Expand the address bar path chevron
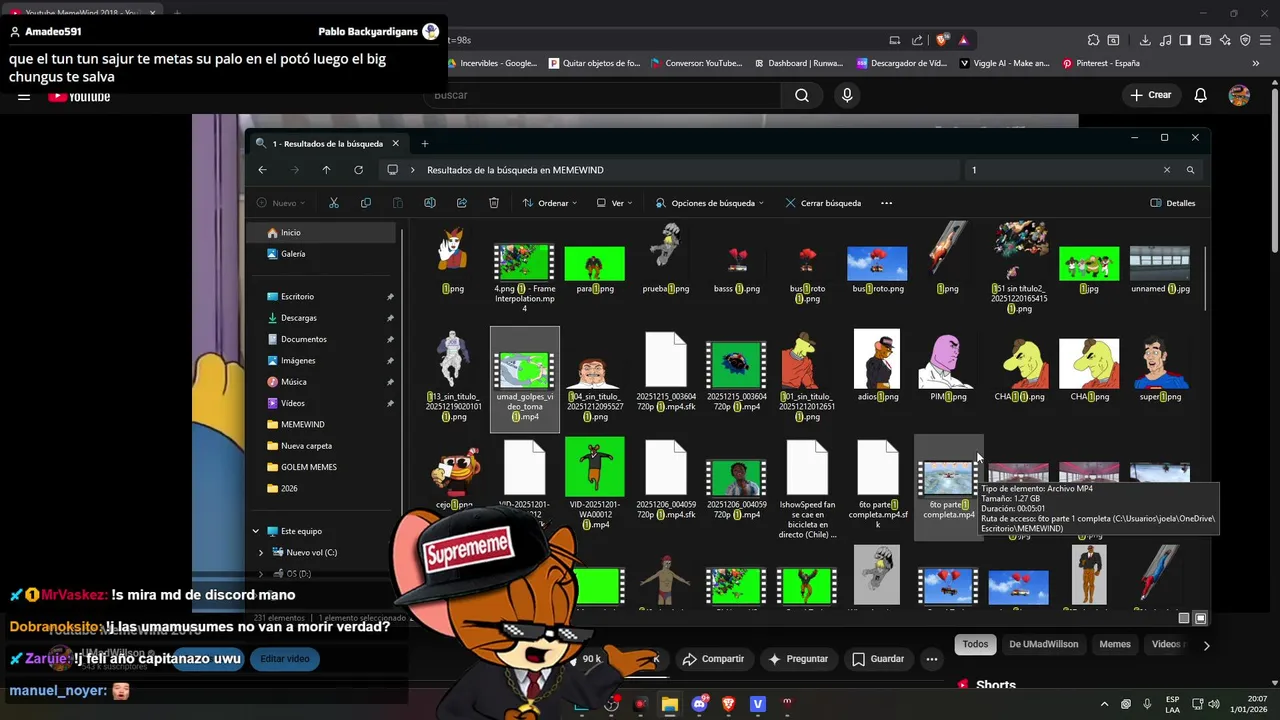 413,170
